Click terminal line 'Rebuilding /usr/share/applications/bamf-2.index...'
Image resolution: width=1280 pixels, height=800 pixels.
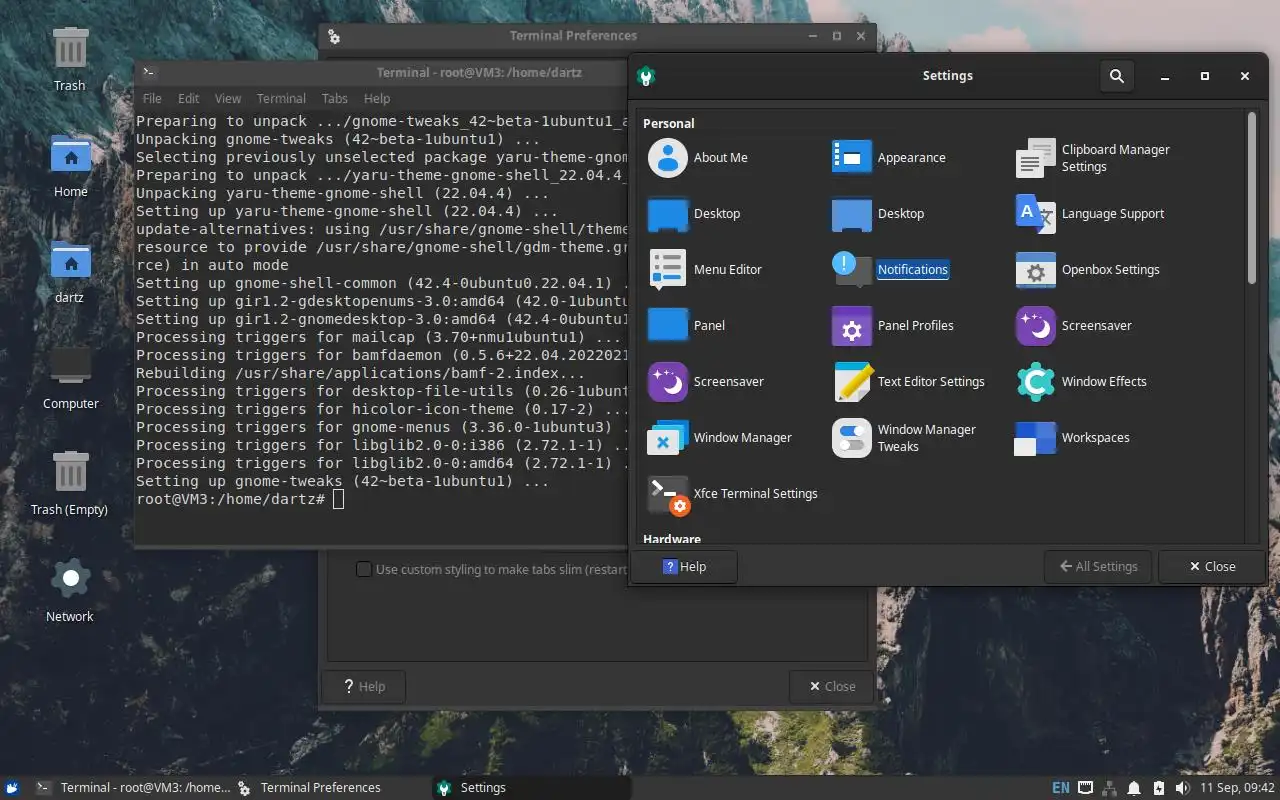tap(360, 373)
